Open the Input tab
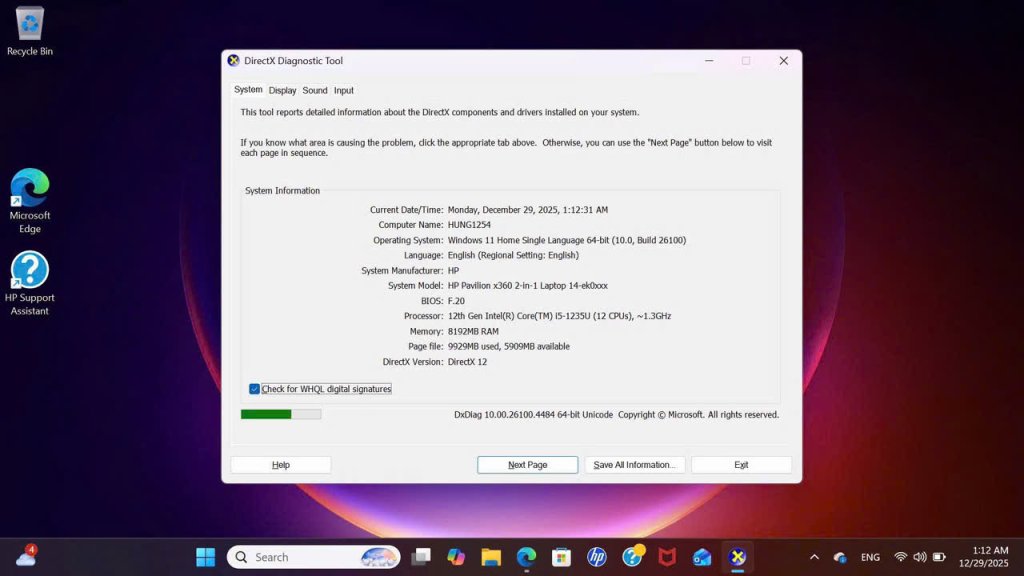1024x576 pixels. 344,91
